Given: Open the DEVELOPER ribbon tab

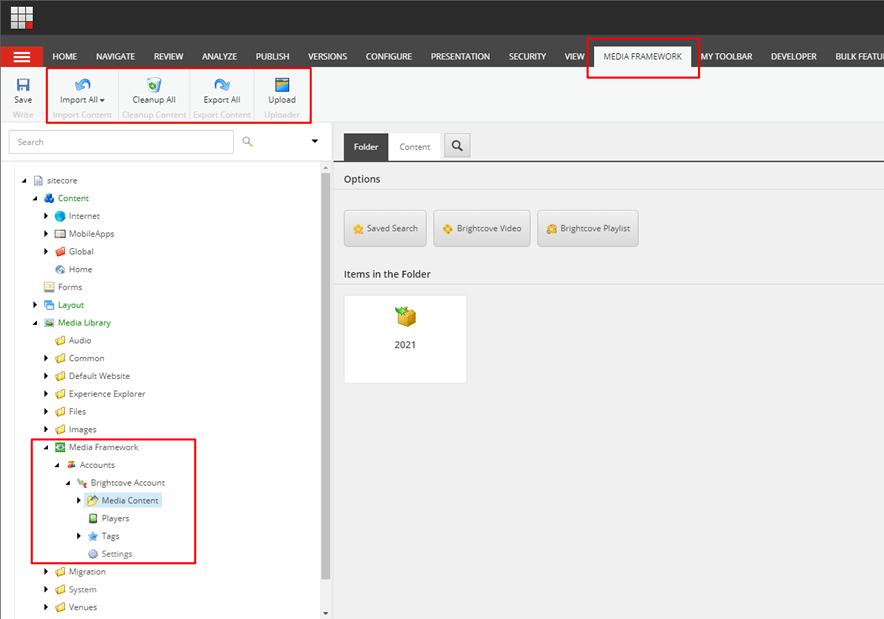Looking at the screenshot, I should 794,57.
